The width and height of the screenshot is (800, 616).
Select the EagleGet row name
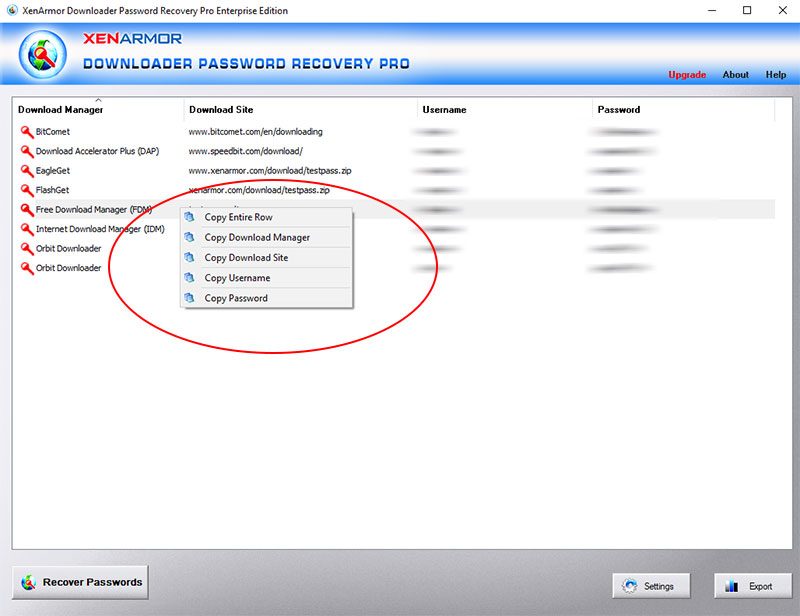(x=53, y=170)
